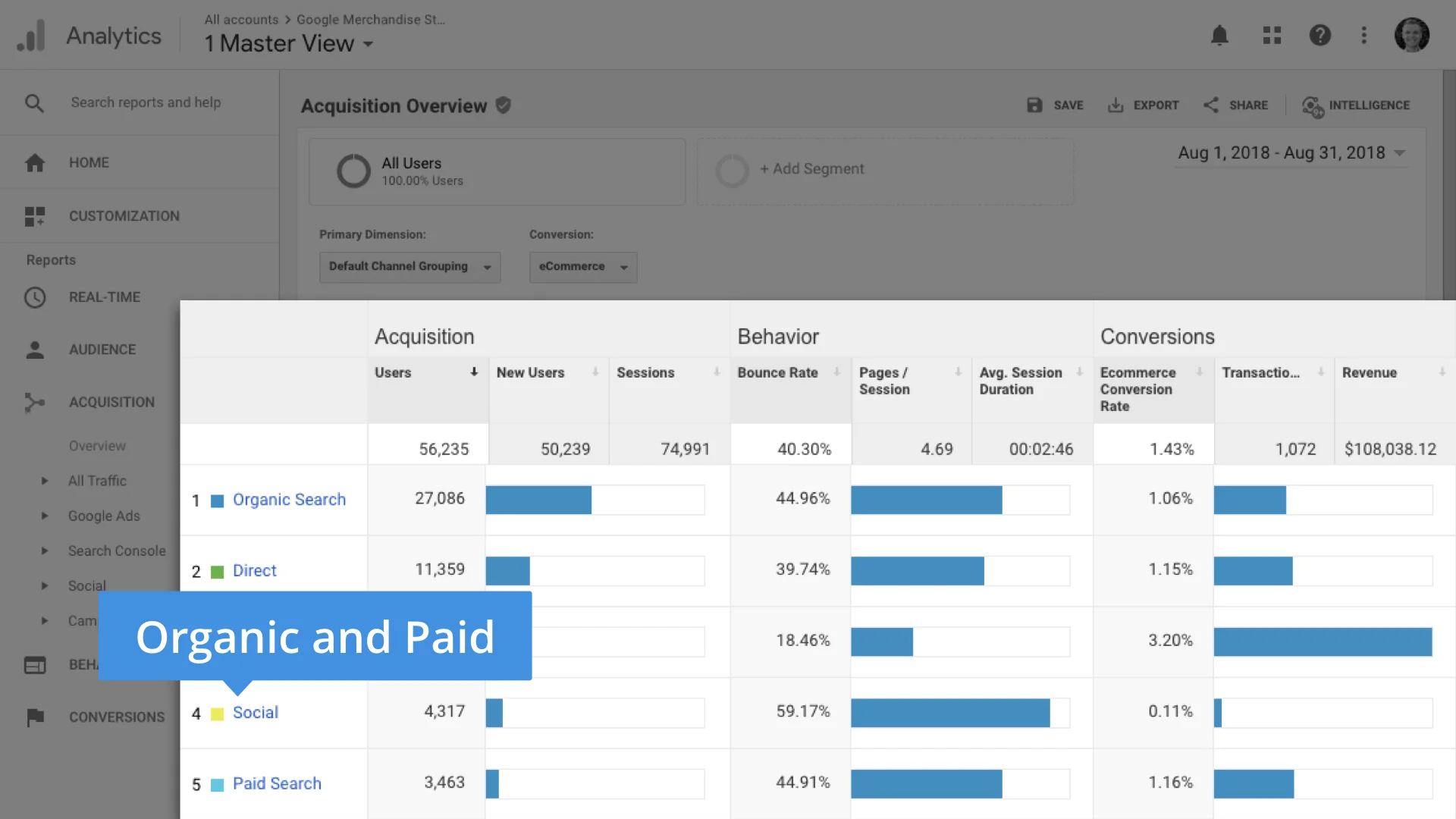The image size is (1456, 819).
Task: Click the Share report icon
Action: click(x=1211, y=105)
